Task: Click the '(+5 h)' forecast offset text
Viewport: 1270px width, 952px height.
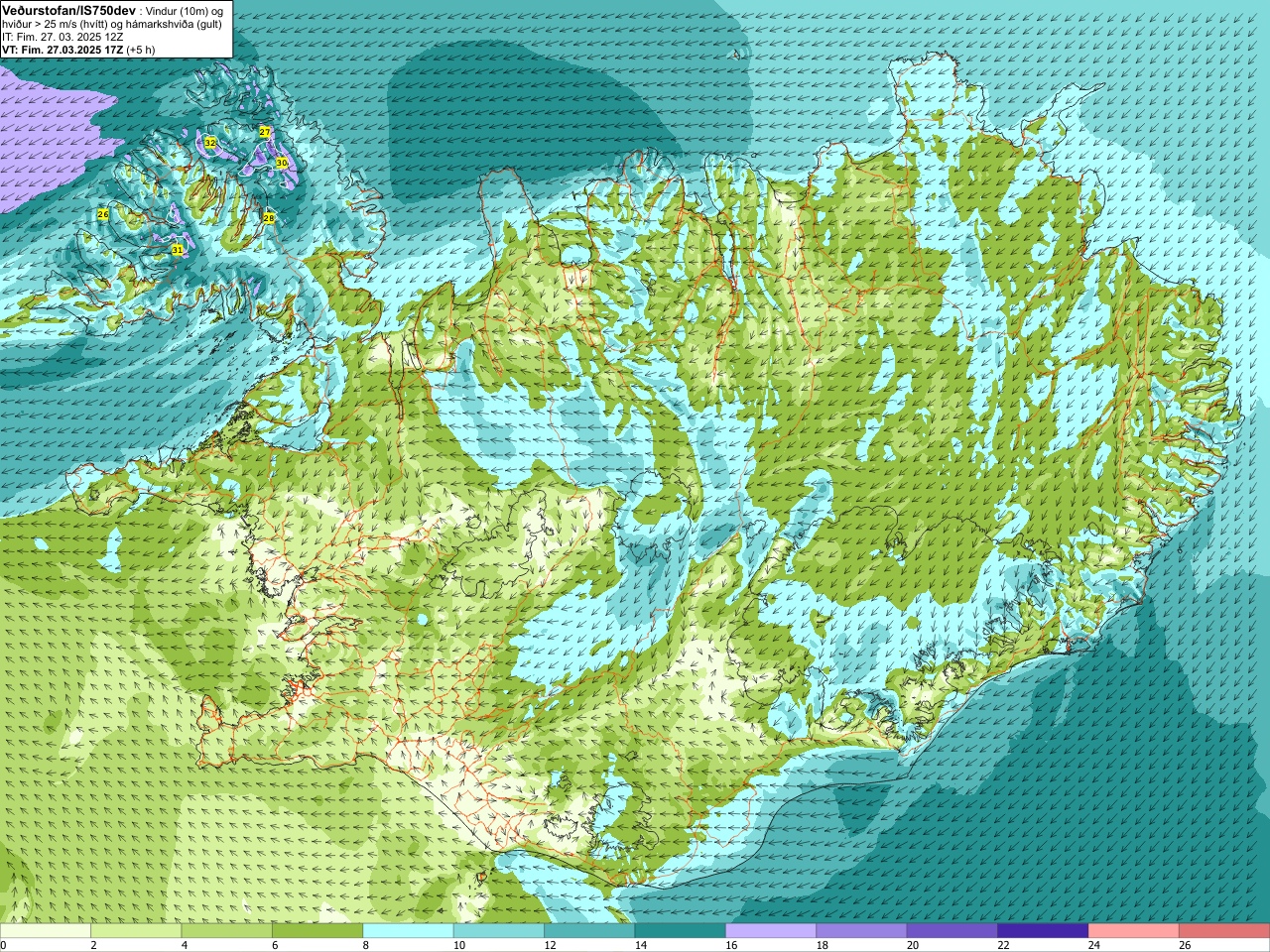Action: click(142, 49)
